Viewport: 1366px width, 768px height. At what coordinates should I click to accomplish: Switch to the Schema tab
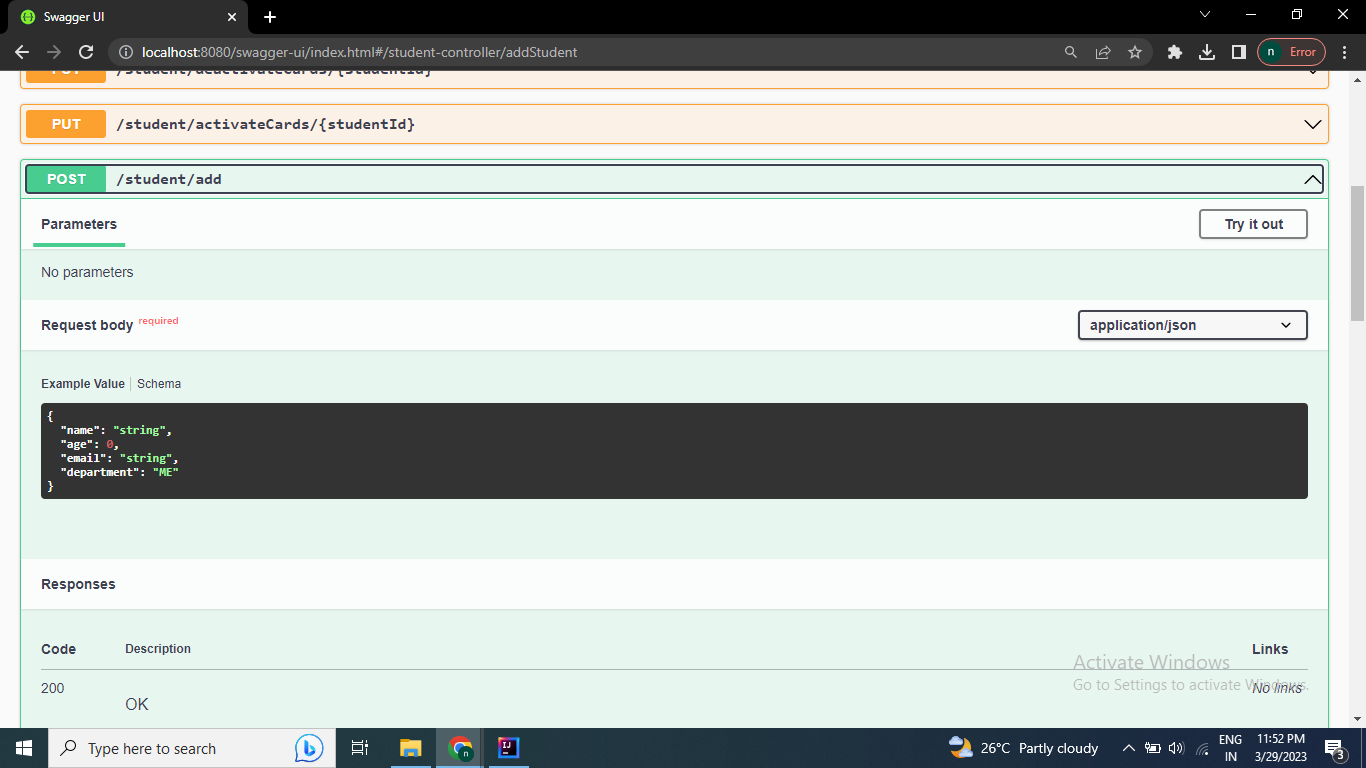tap(159, 383)
